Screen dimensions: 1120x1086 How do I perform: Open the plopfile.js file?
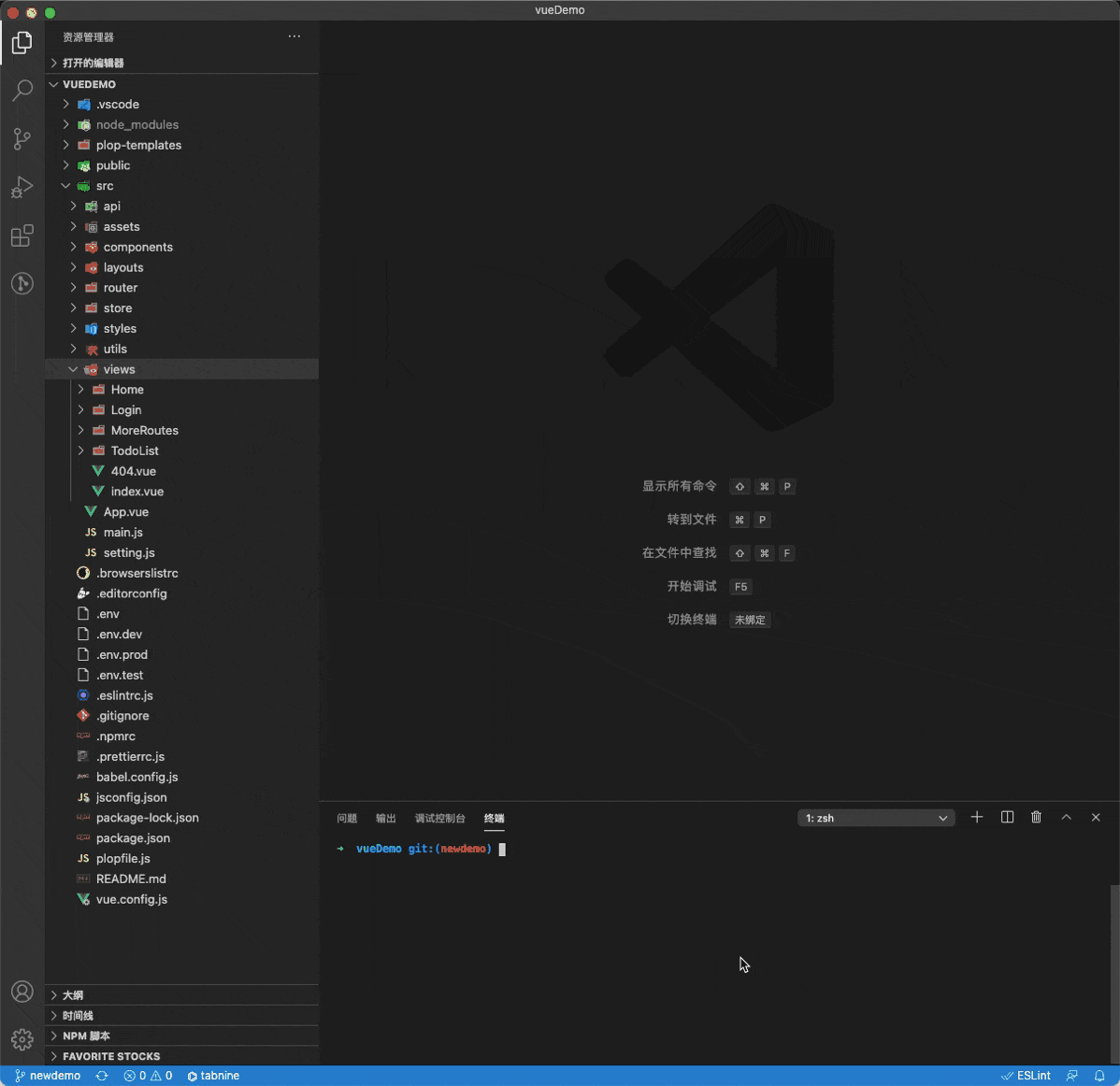(182, 858)
